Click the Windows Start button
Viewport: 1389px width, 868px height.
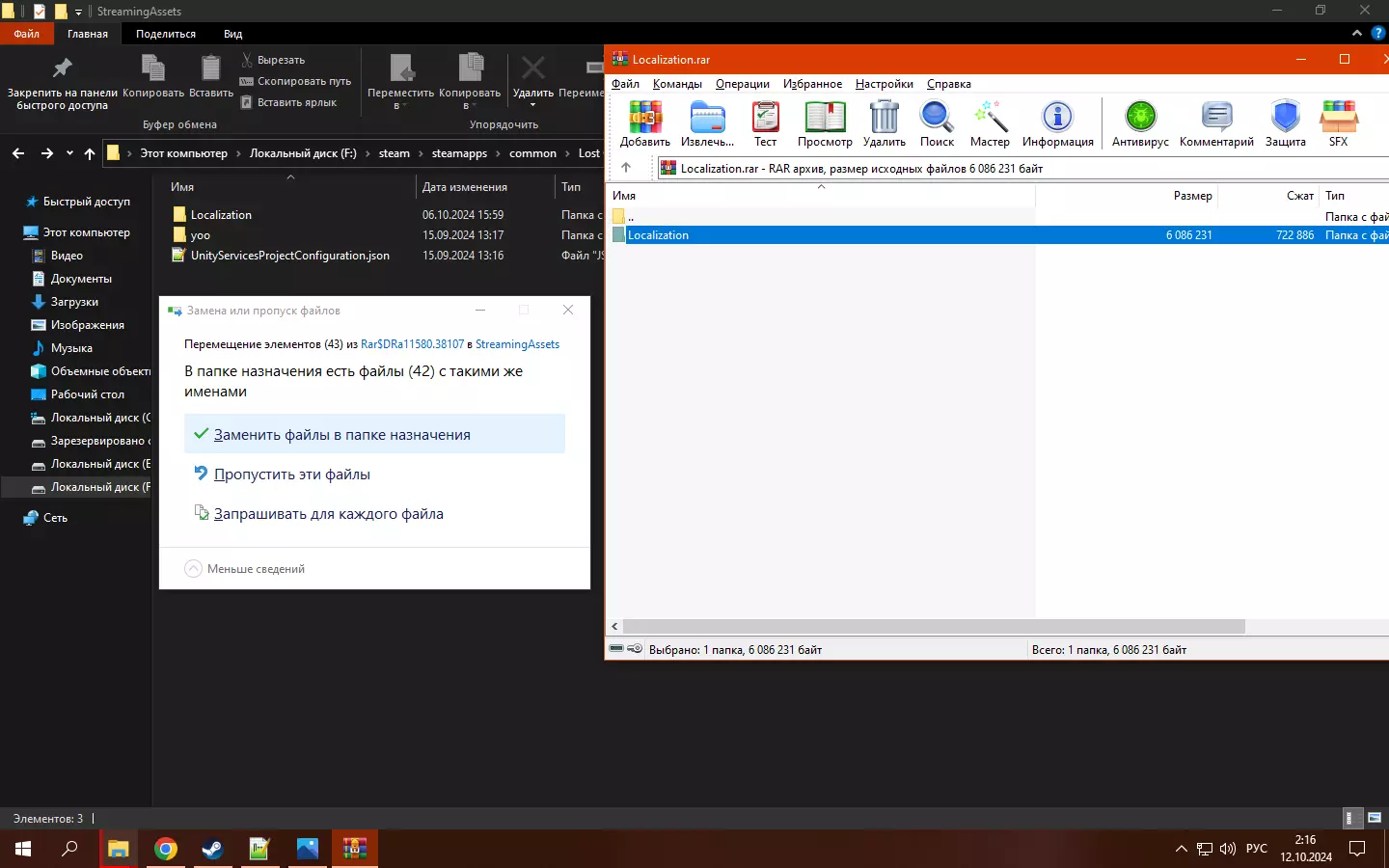pos(23,849)
